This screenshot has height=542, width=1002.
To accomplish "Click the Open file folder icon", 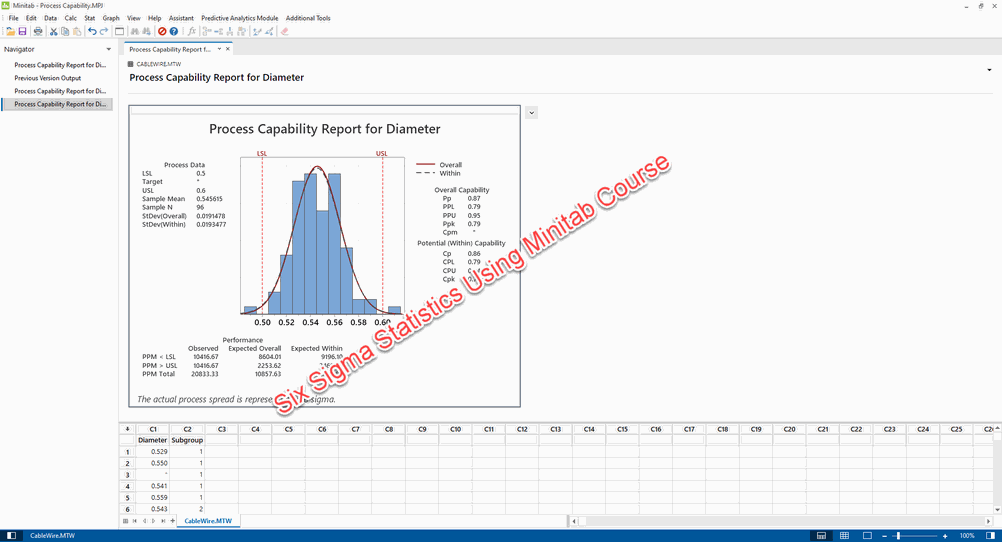I will [10, 31].
